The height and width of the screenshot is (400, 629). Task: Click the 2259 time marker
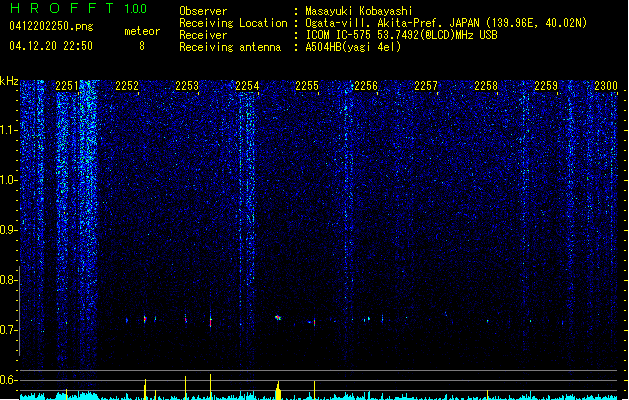click(x=546, y=86)
